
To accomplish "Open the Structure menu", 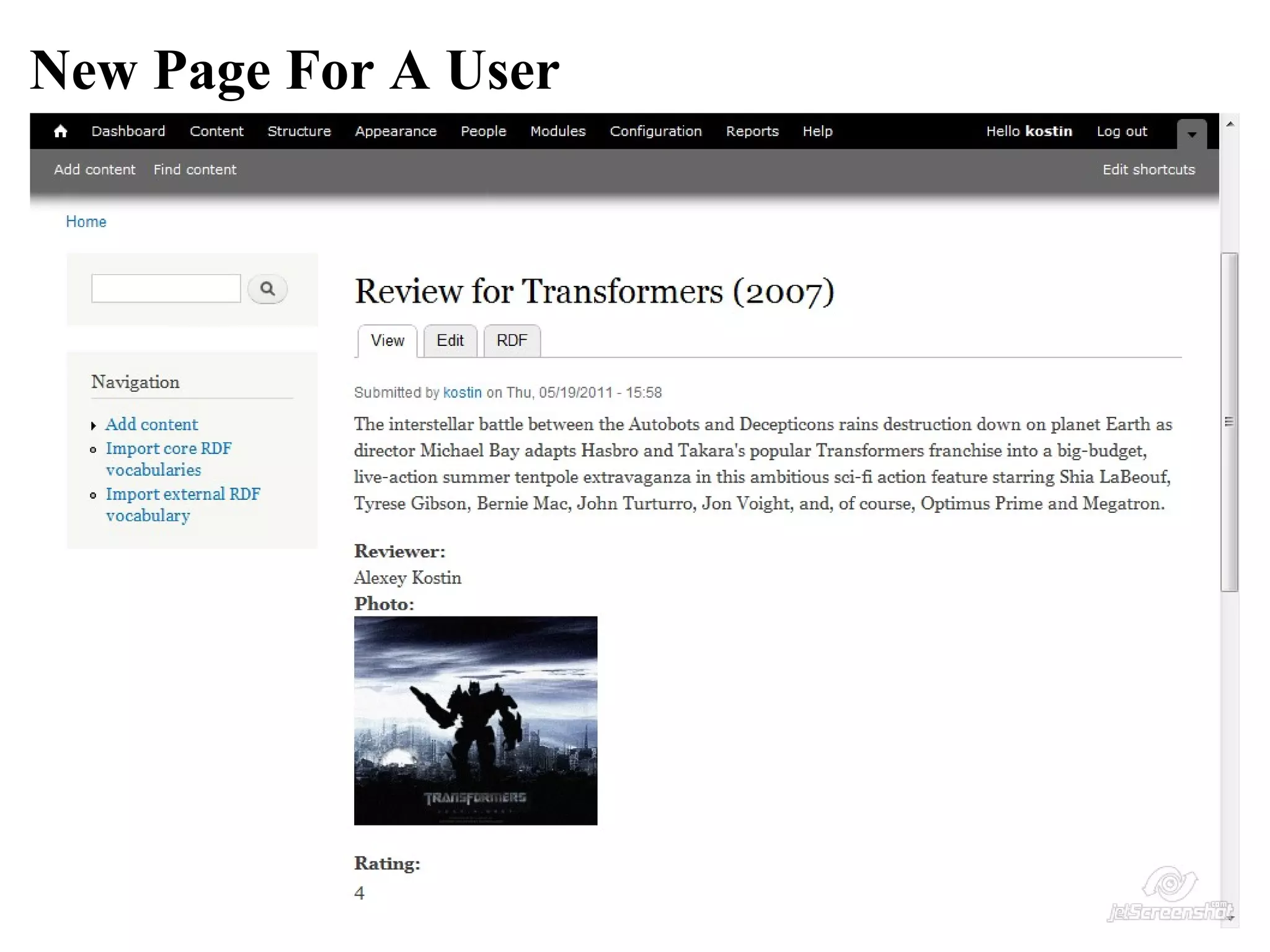I will coord(299,131).
